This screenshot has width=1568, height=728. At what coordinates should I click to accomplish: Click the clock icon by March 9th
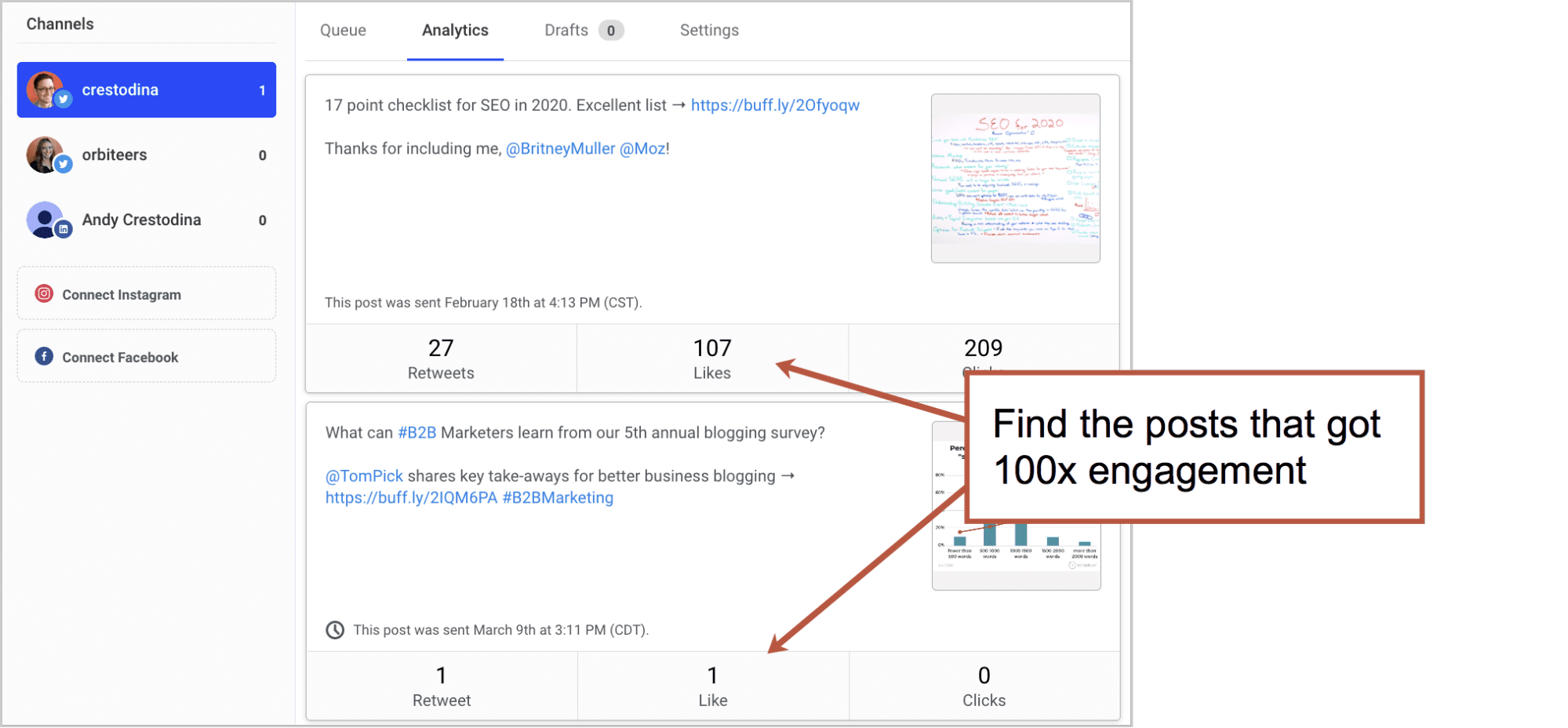335,630
